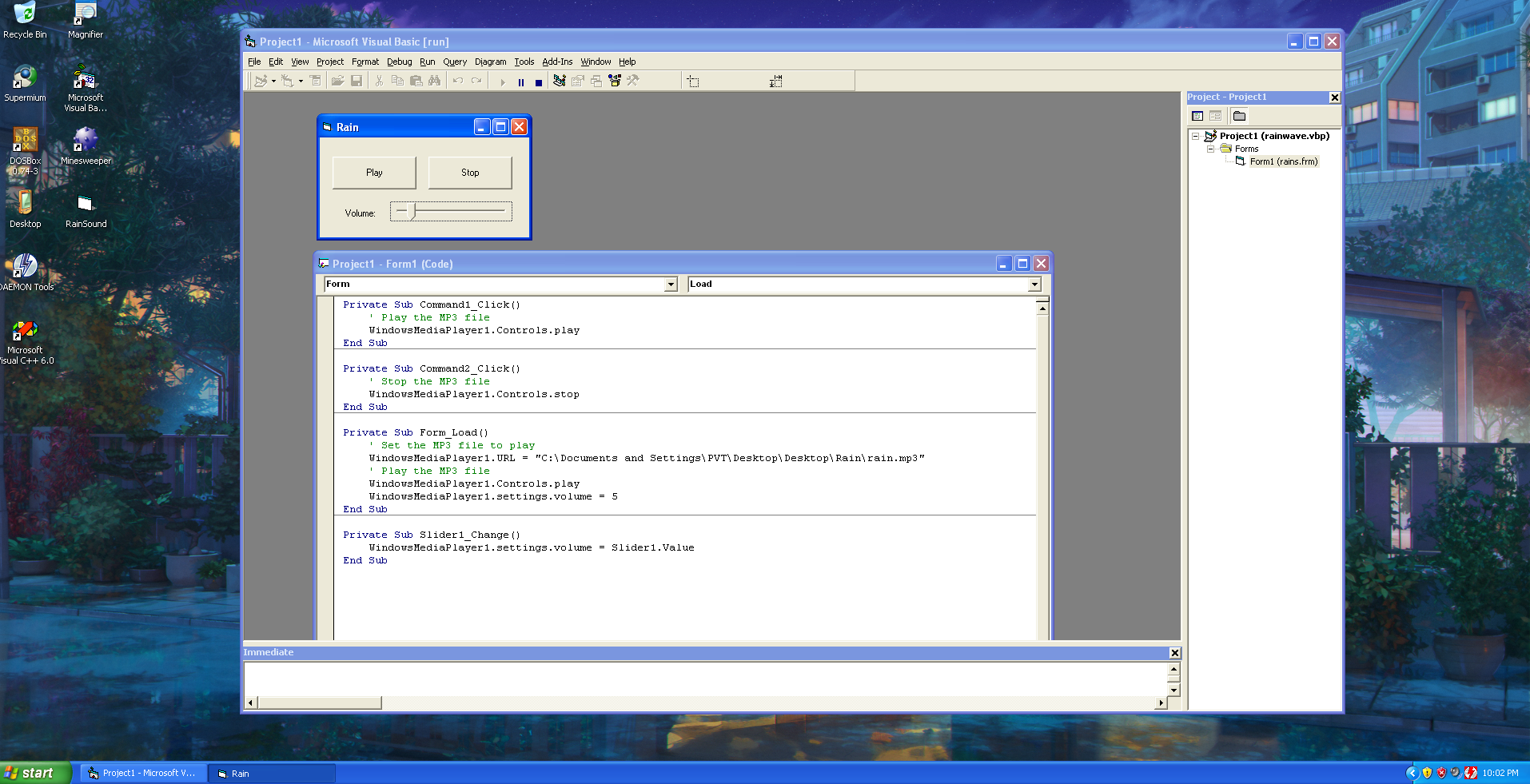Click the Break (pause) toolbar button
Image resolution: width=1530 pixels, height=784 pixels.
521,82
